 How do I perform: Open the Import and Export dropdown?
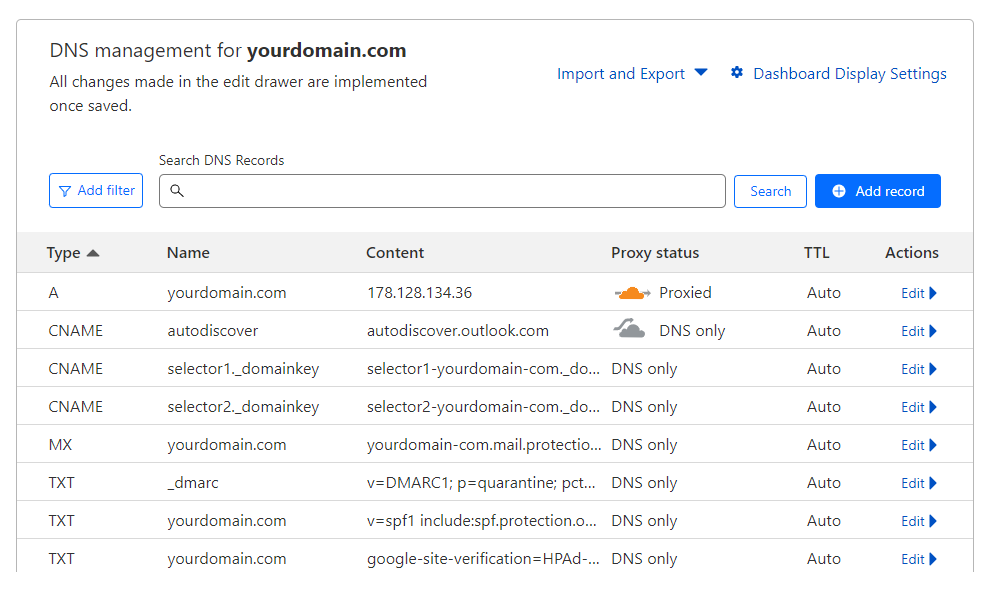tap(632, 73)
